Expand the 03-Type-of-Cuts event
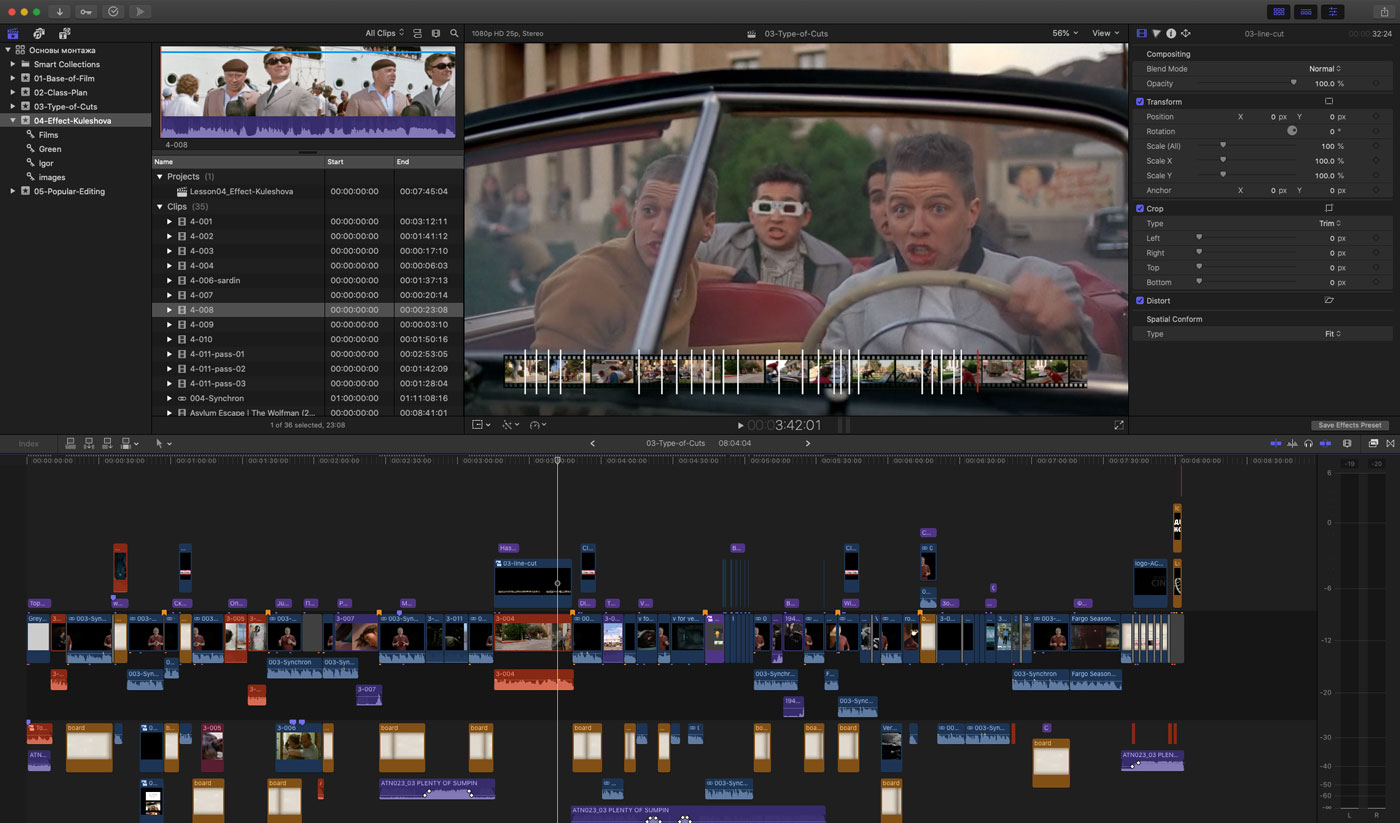This screenshot has width=1400, height=823. tap(13, 106)
